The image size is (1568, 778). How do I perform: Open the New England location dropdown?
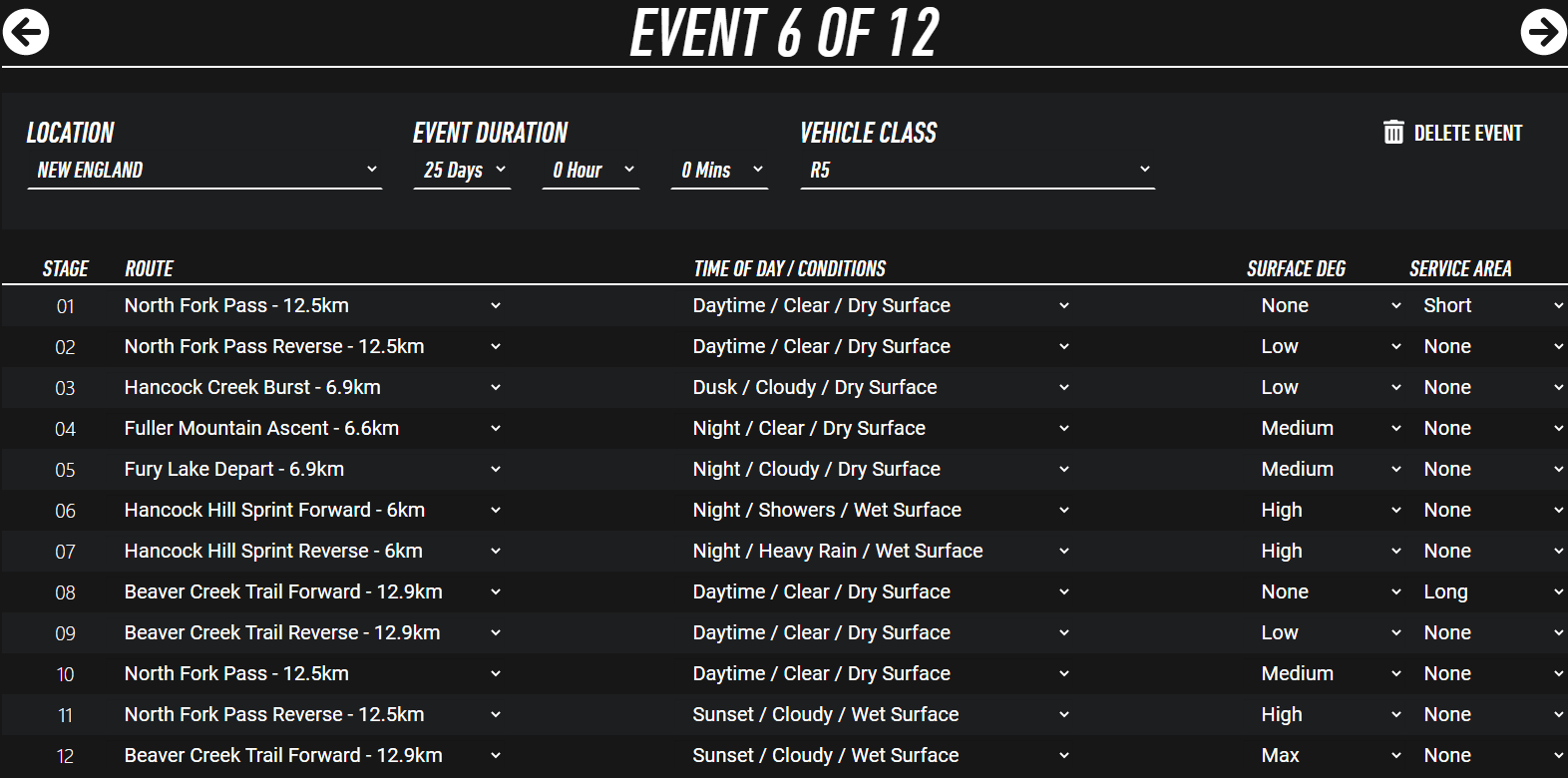[204, 171]
